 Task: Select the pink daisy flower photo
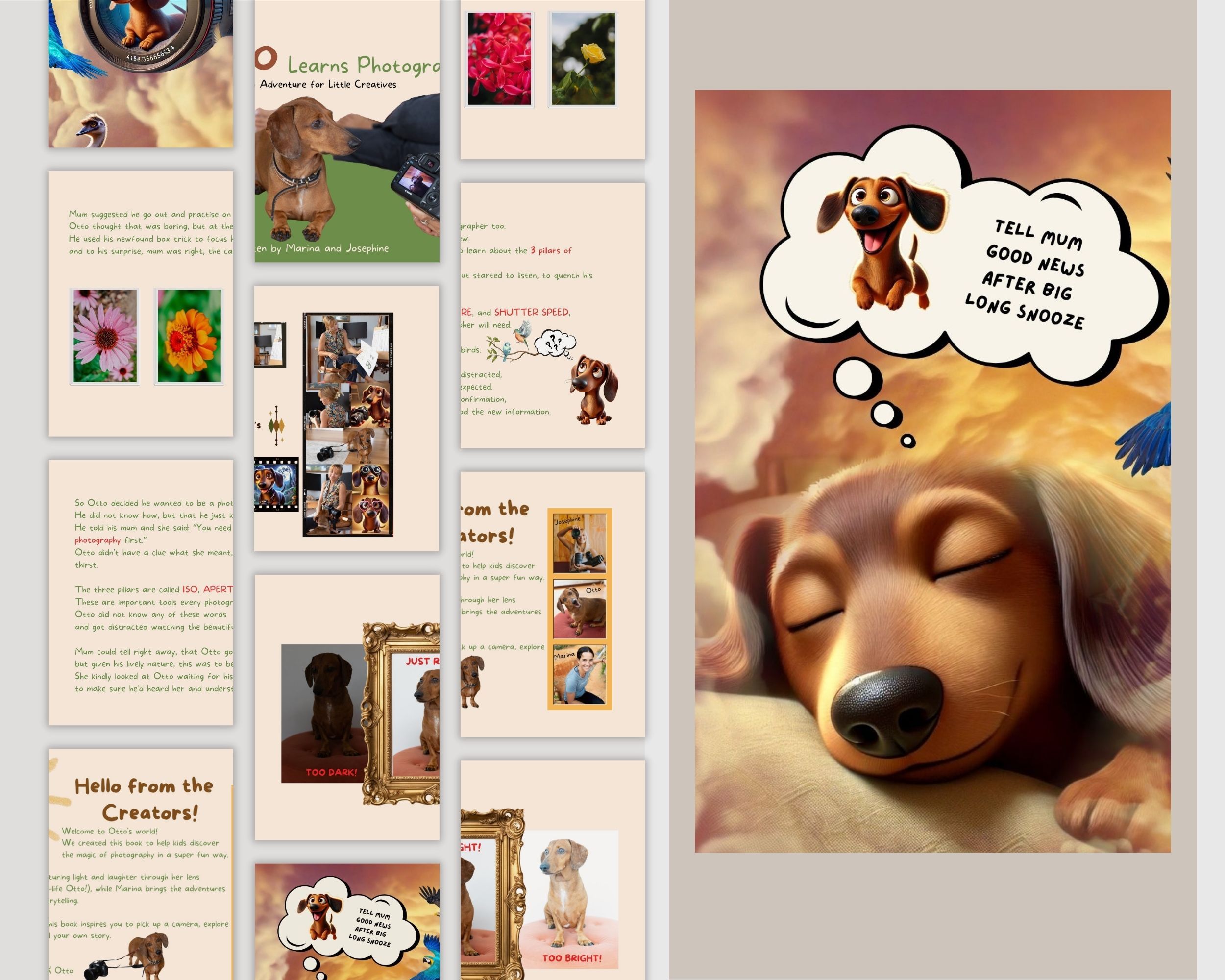(105, 336)
